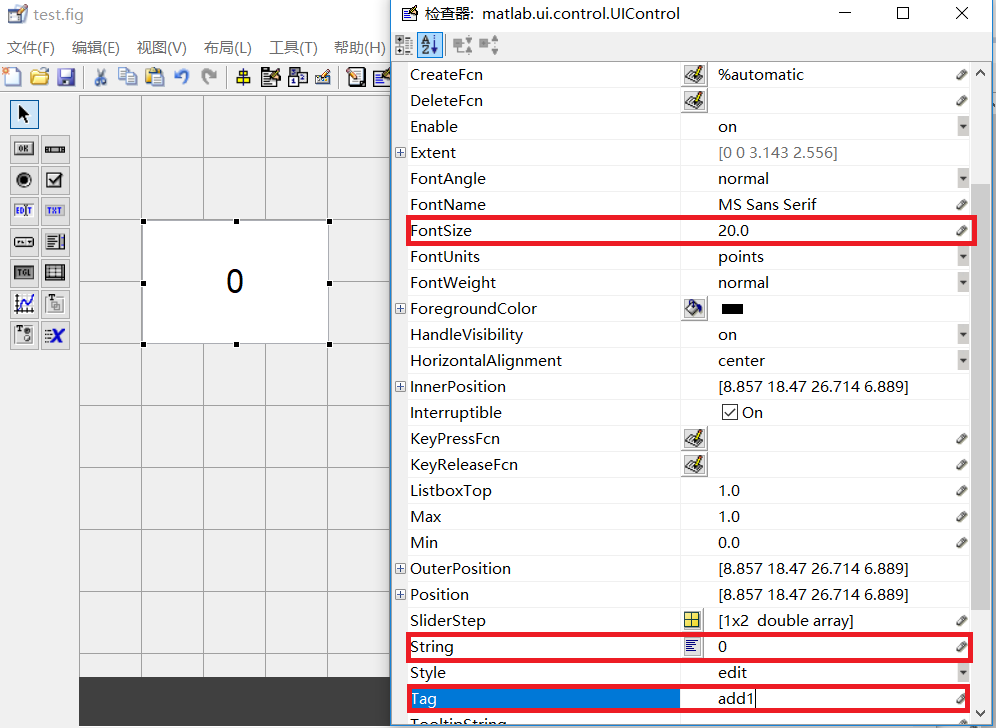This screenshot has height=728, width=996.
Task: Expand the ForegroundColor property row
Action: click(400, 309)
